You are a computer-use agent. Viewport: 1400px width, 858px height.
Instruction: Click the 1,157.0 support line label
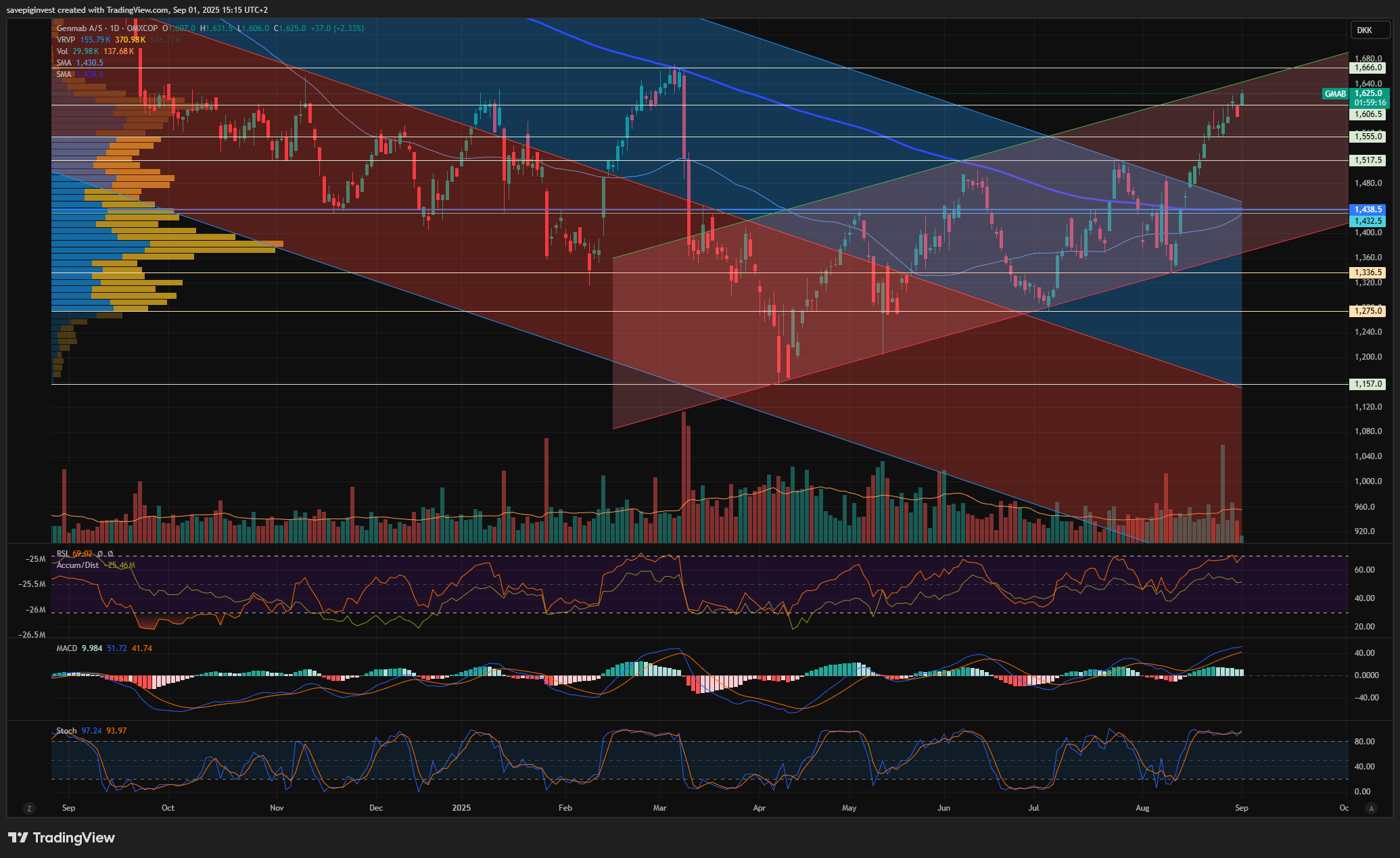point(1367,384)
